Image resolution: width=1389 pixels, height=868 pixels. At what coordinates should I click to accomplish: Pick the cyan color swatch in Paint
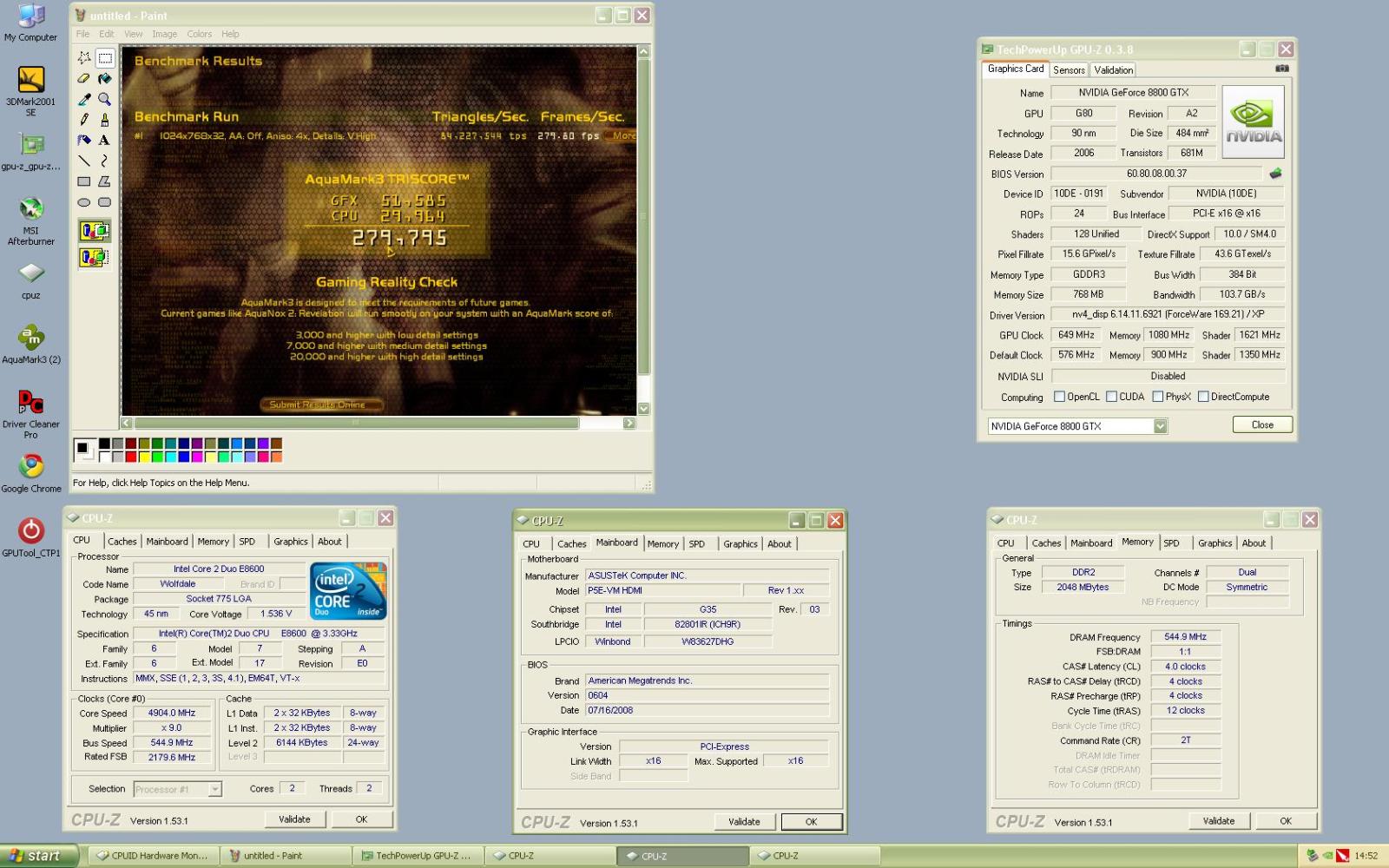pos(170,457)
